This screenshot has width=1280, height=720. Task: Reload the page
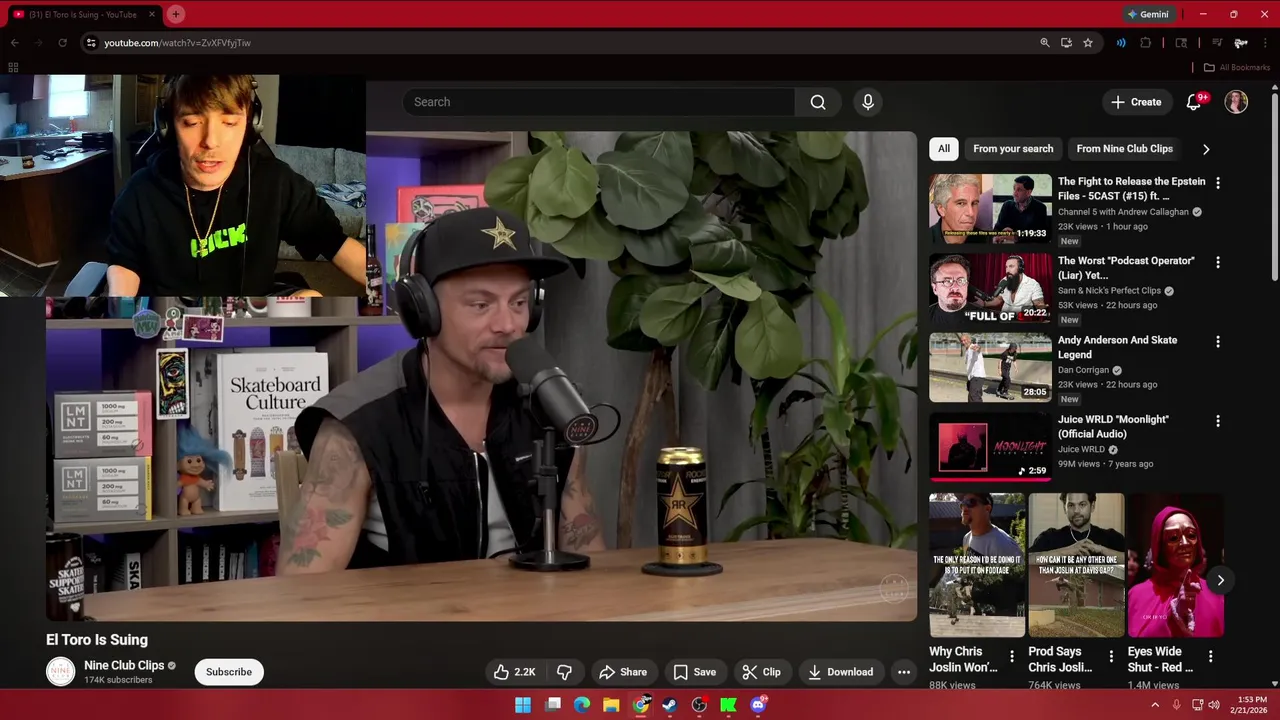[62, 43]
